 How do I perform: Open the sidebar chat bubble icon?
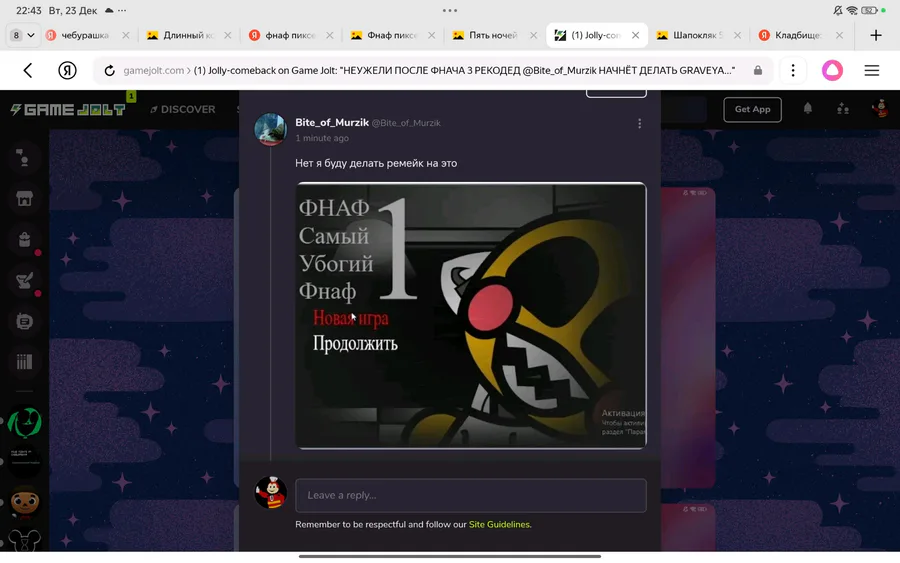pyautogui.click(x=24, y=321)
